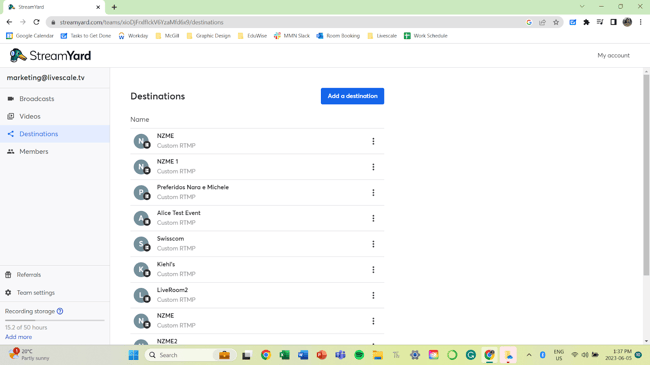The image size is (650, 365).
Task: Open a new browser tab
Action: coord(114,7)
